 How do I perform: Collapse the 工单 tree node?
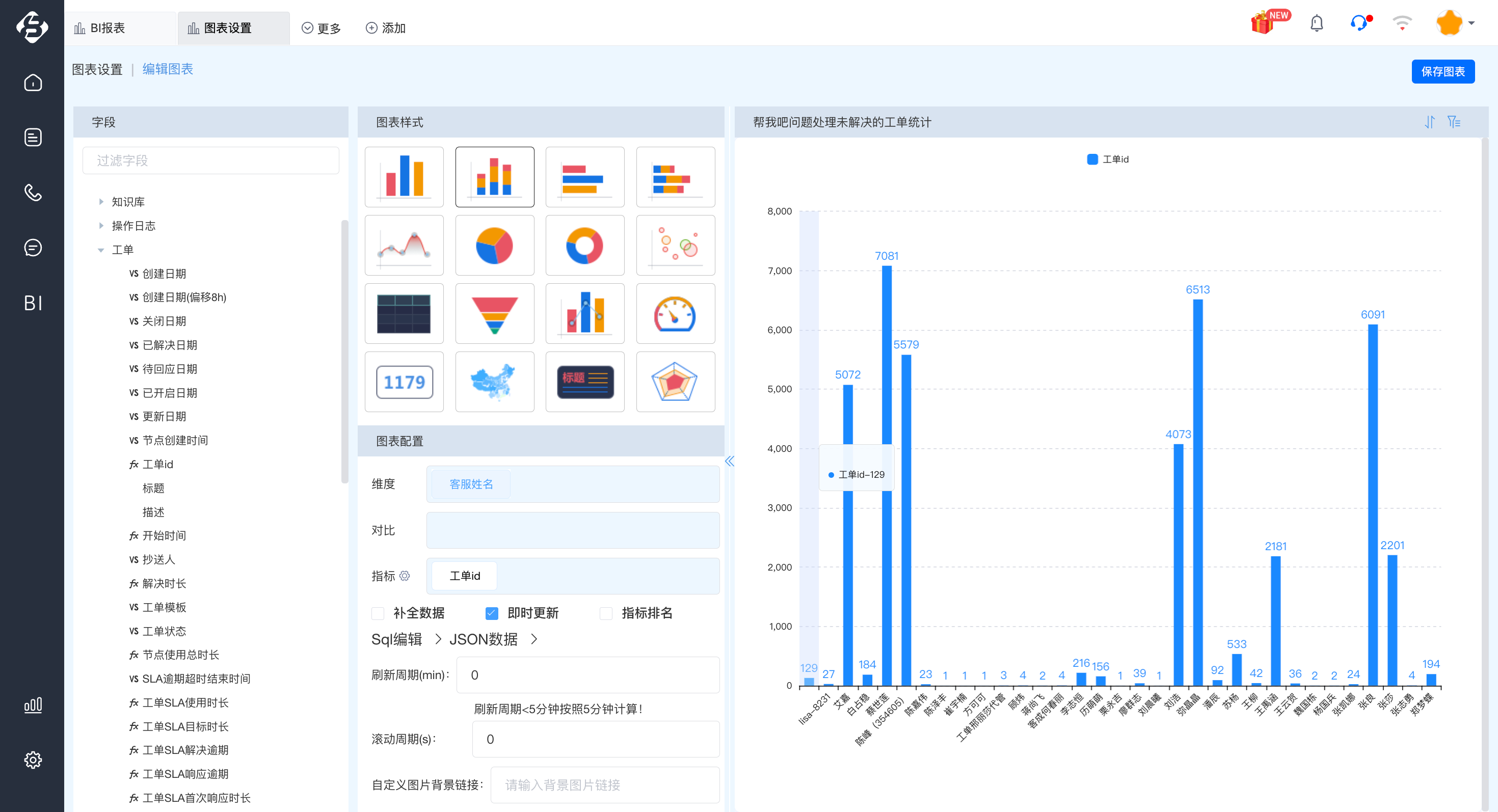101,250
